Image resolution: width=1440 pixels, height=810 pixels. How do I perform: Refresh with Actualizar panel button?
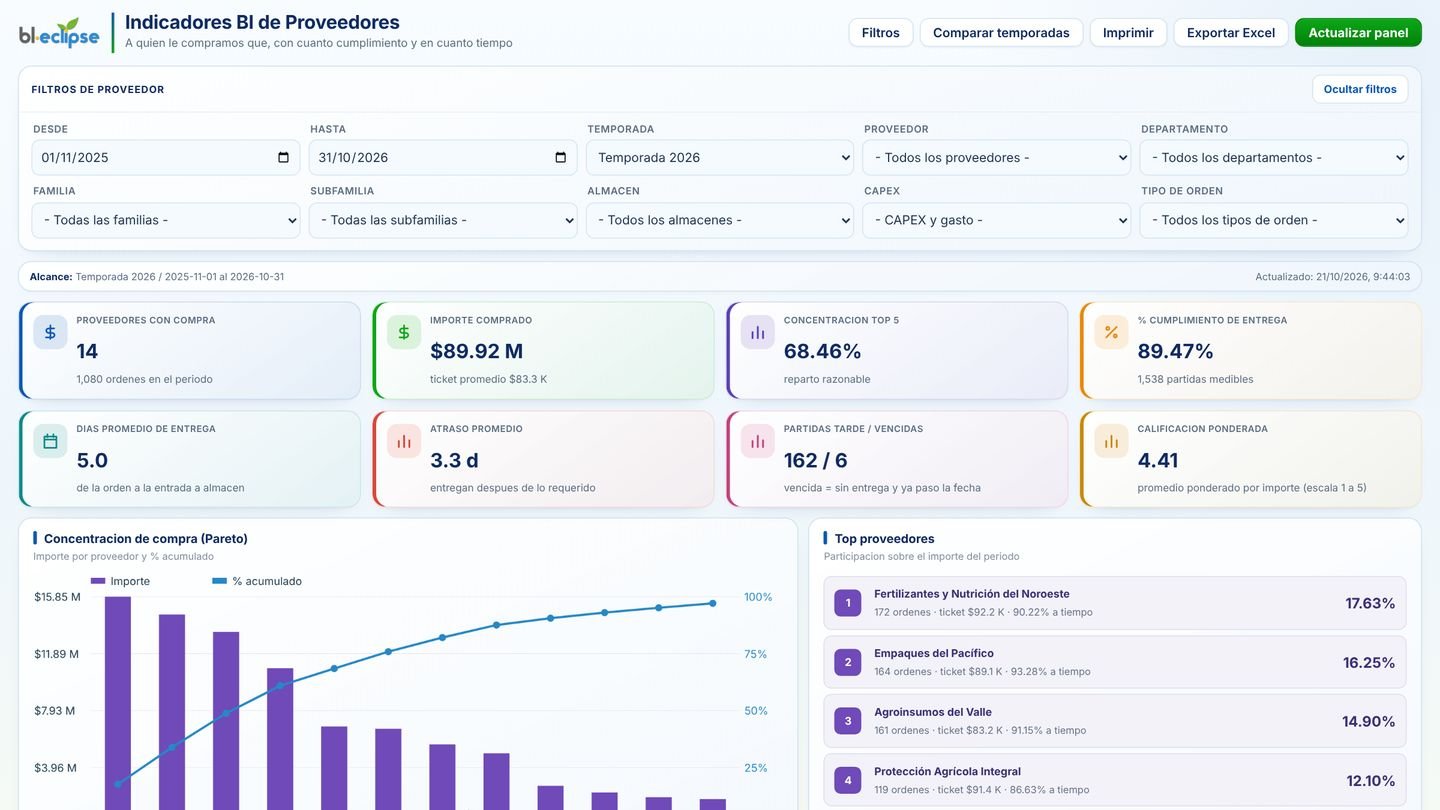coord(1358,33)
